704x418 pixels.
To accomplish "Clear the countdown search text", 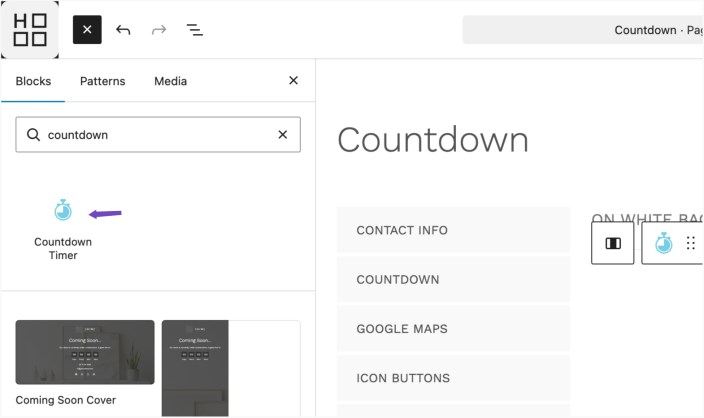I will pos(283,135).
